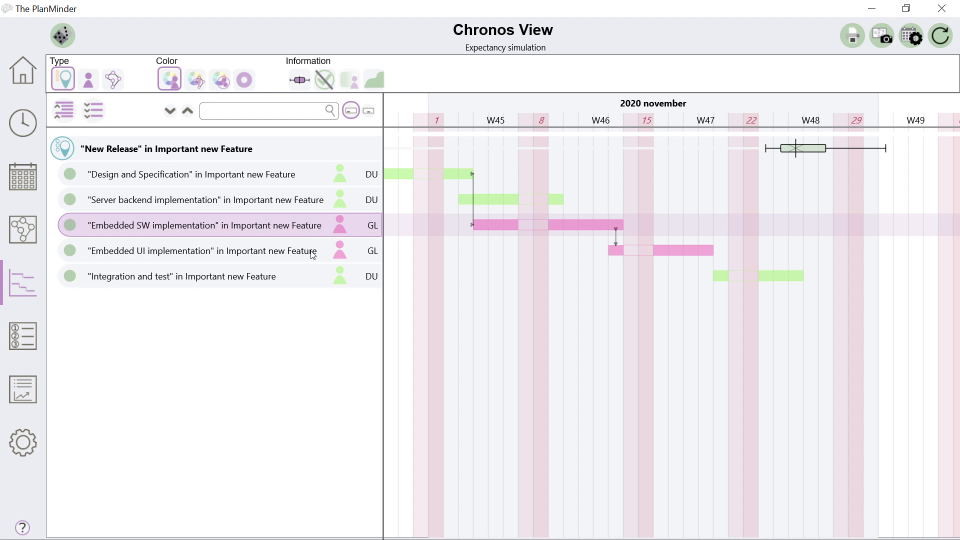Select the person Type option
Screen dimensions: 960x540
88,79
